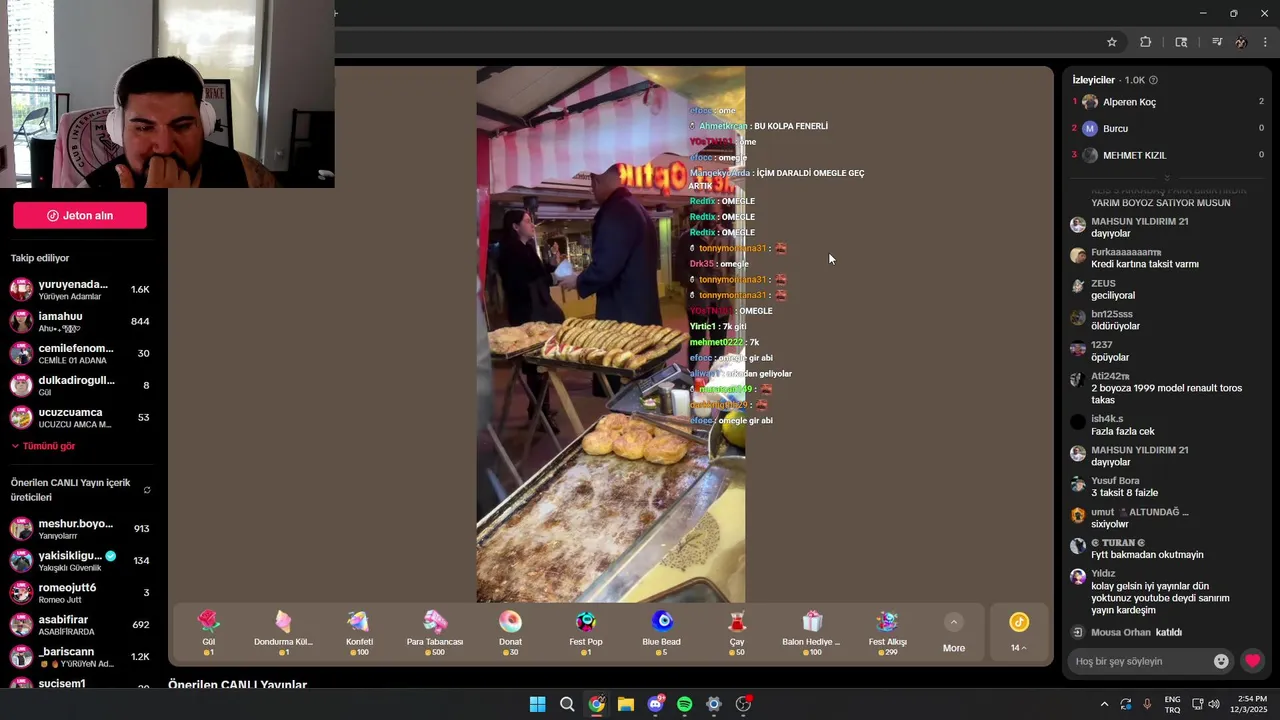Open Chrome tab search icon in toolbar
Screen dimensions: 1280x720
(x=1181, y=42)
